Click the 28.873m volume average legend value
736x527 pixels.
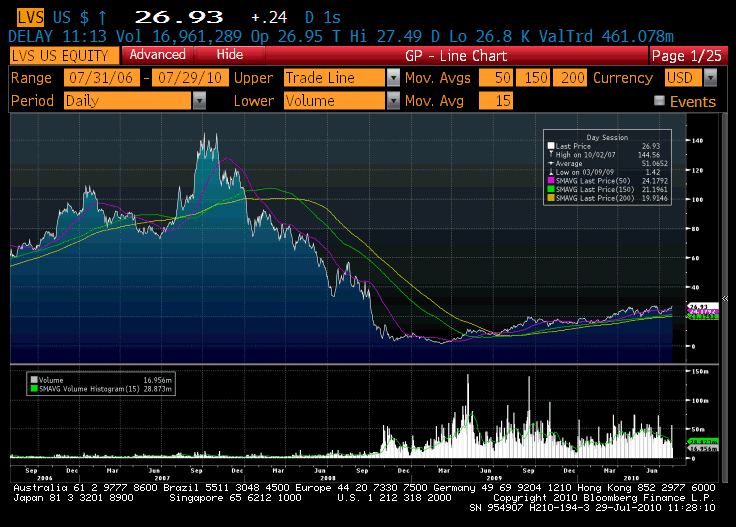(157, 389)
